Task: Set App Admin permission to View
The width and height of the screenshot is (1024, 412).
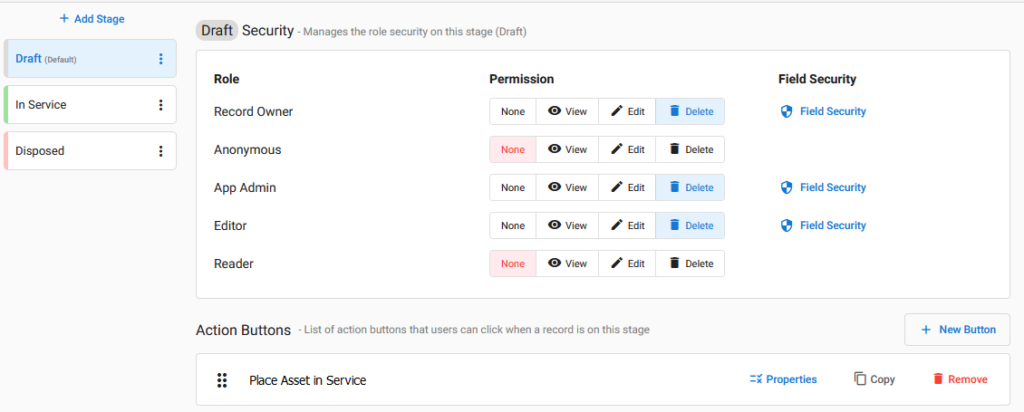Action: click(x=568, y=187)
